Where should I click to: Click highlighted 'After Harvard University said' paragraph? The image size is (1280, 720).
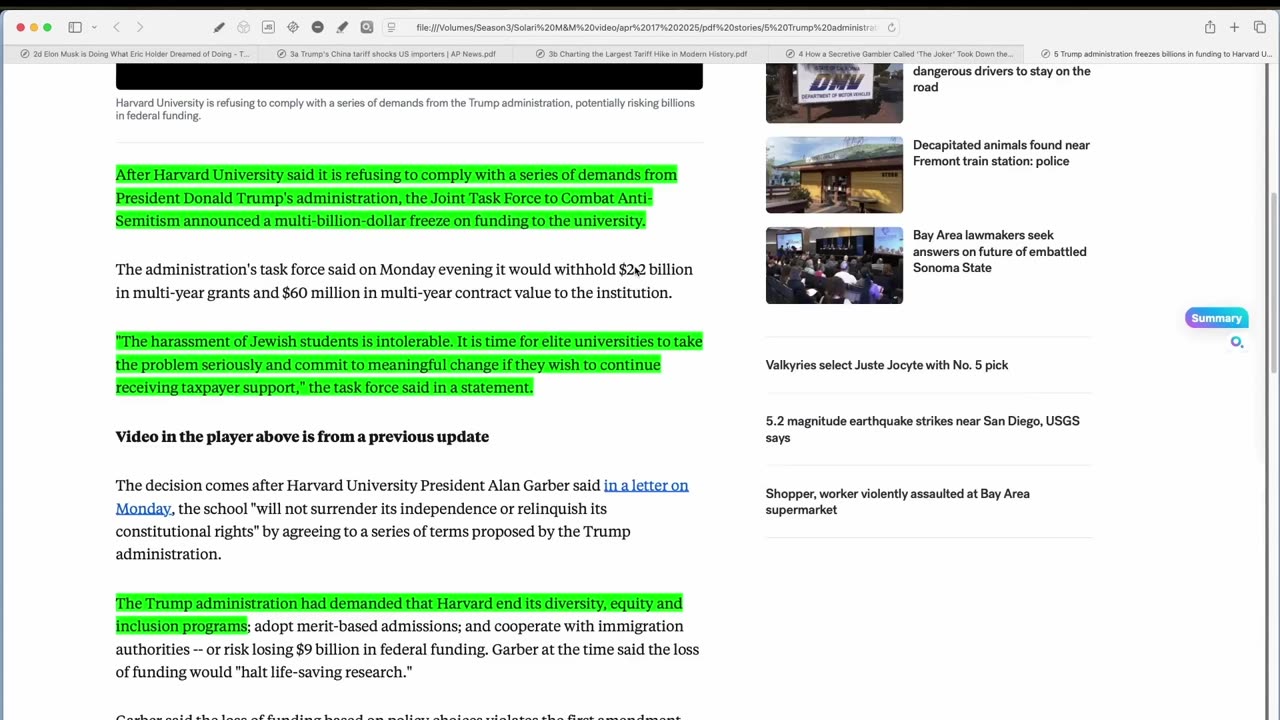coord(396,198)
